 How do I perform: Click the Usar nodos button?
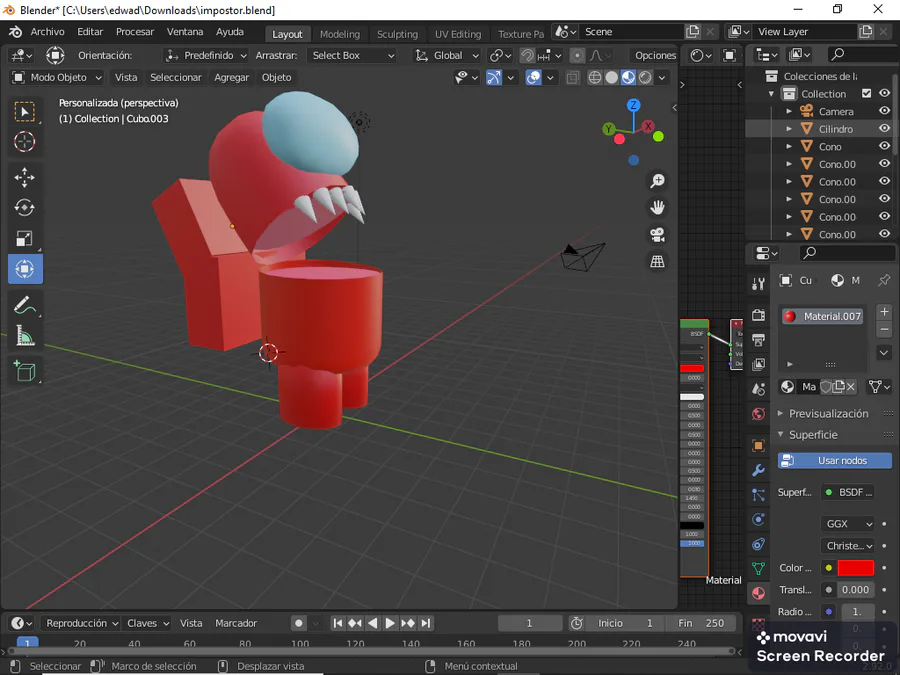835,460
